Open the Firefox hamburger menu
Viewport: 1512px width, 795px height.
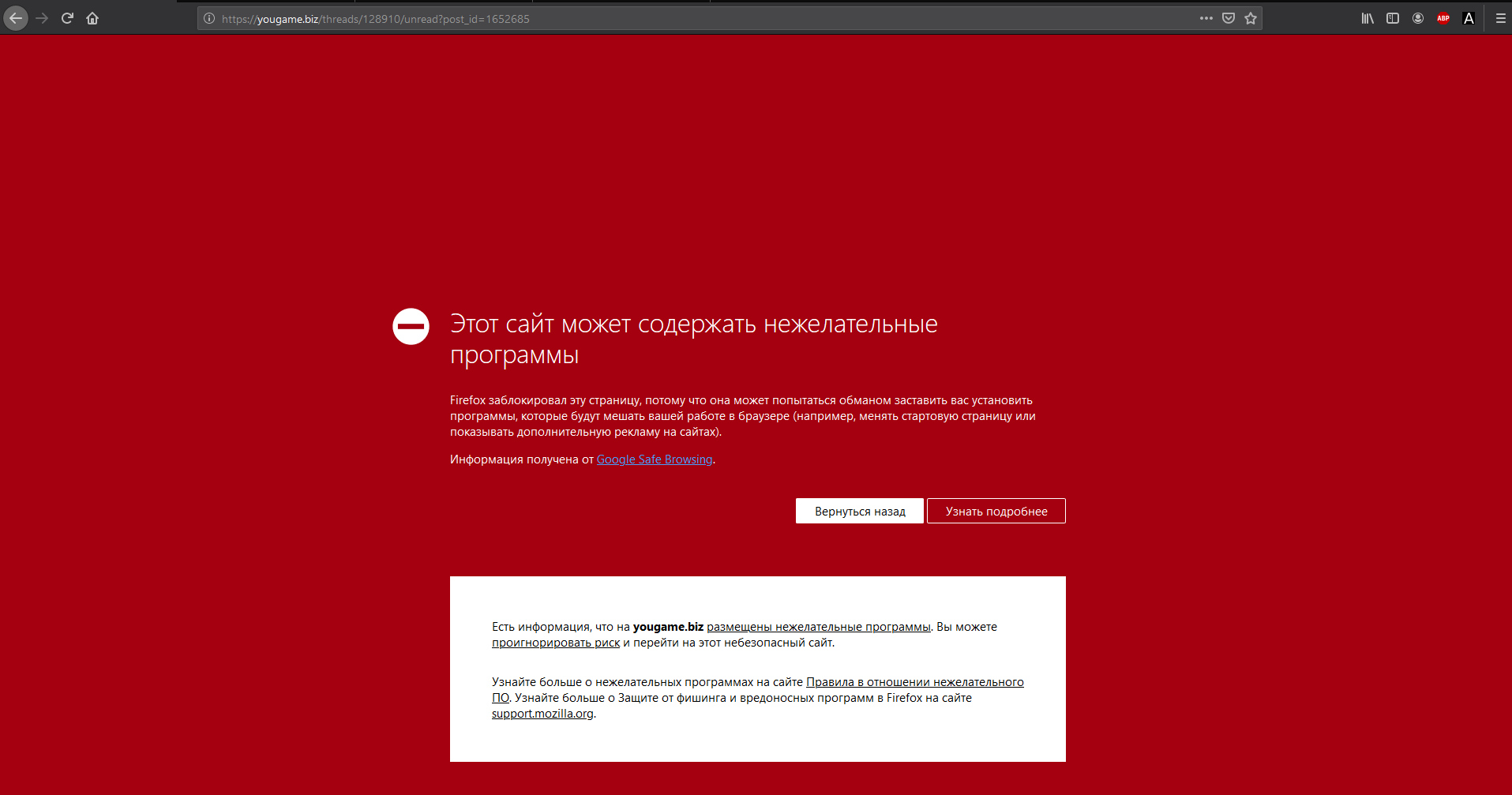click(x=1500, y=18)
